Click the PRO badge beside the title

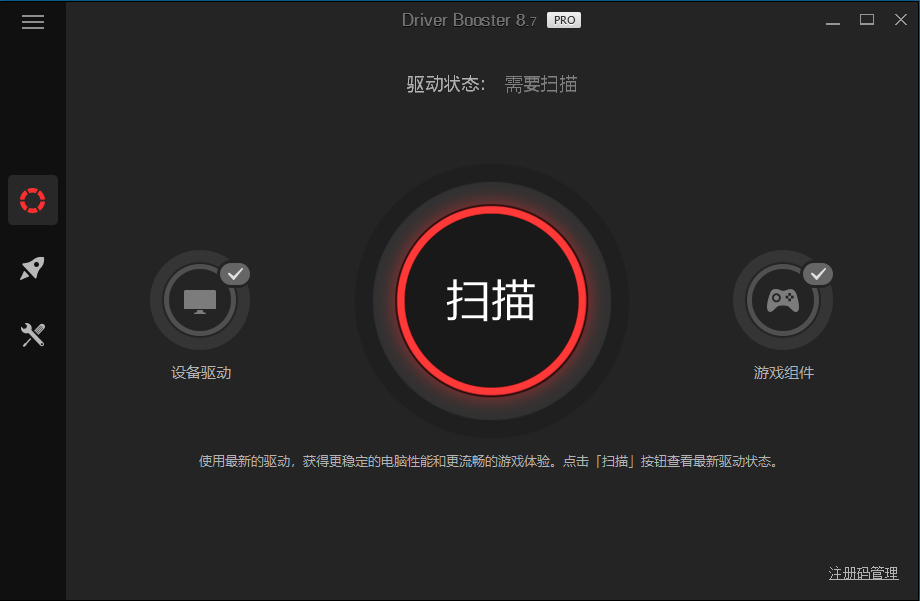(x=563, y=19)
